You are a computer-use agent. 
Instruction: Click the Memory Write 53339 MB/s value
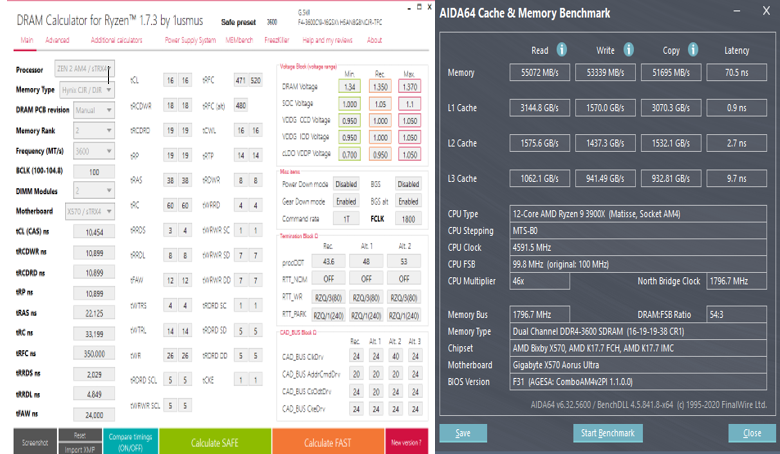coord(605,73)
